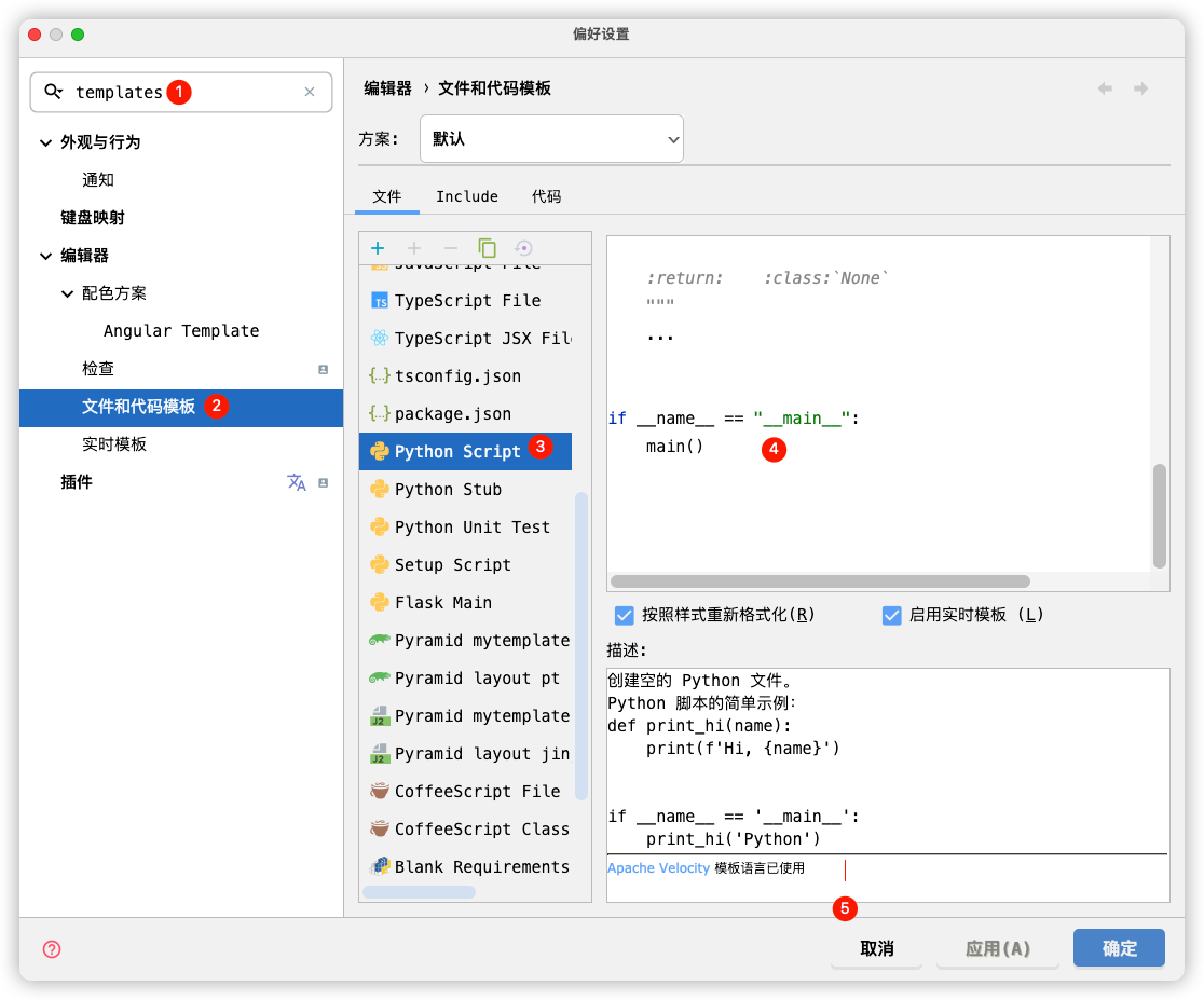Collapse the 配色方案 tree node

67,293
